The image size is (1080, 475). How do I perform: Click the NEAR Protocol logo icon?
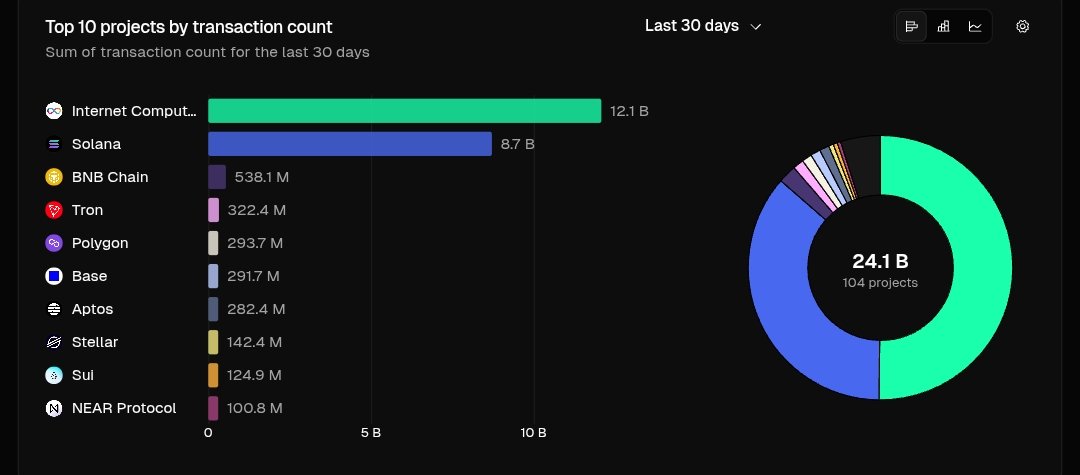point(54,408)
